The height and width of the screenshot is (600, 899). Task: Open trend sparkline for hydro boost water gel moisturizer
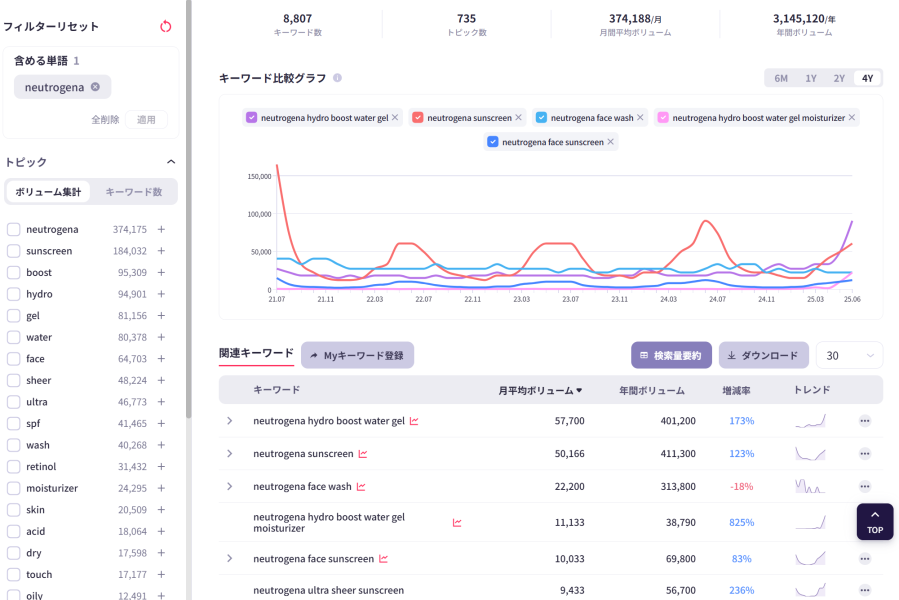(x=810, y=523)
